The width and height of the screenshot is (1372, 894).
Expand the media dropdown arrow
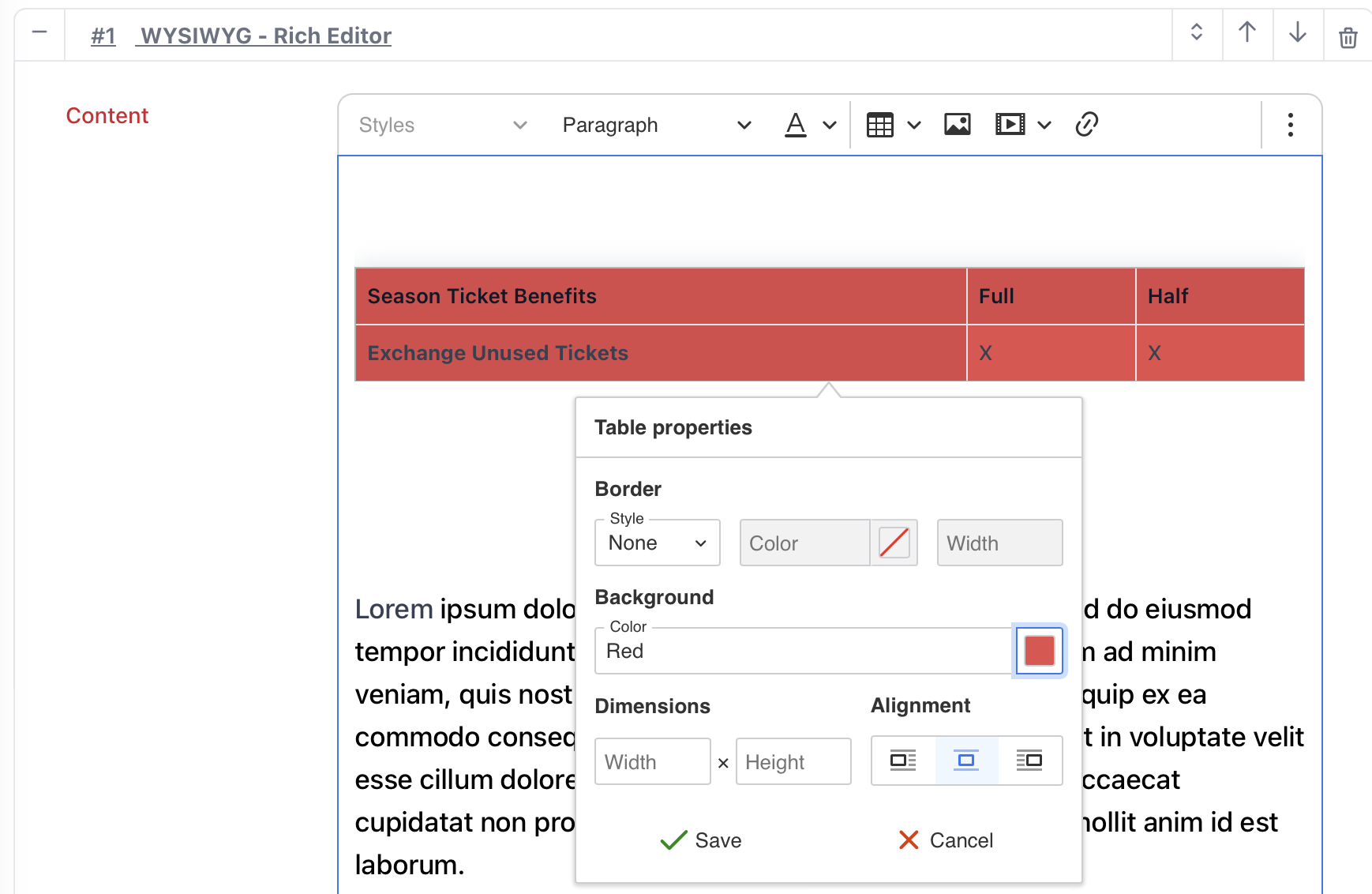click(x=1044, y=125)
